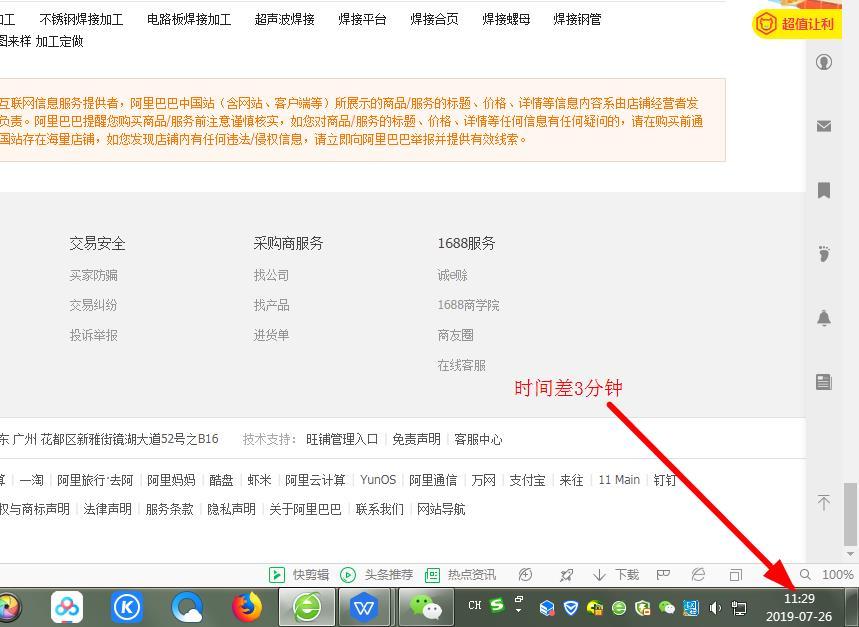The width and height of the screenshot is (859, 627).
Task: Open the 焊接螺母 link
Action: [506, 20]
